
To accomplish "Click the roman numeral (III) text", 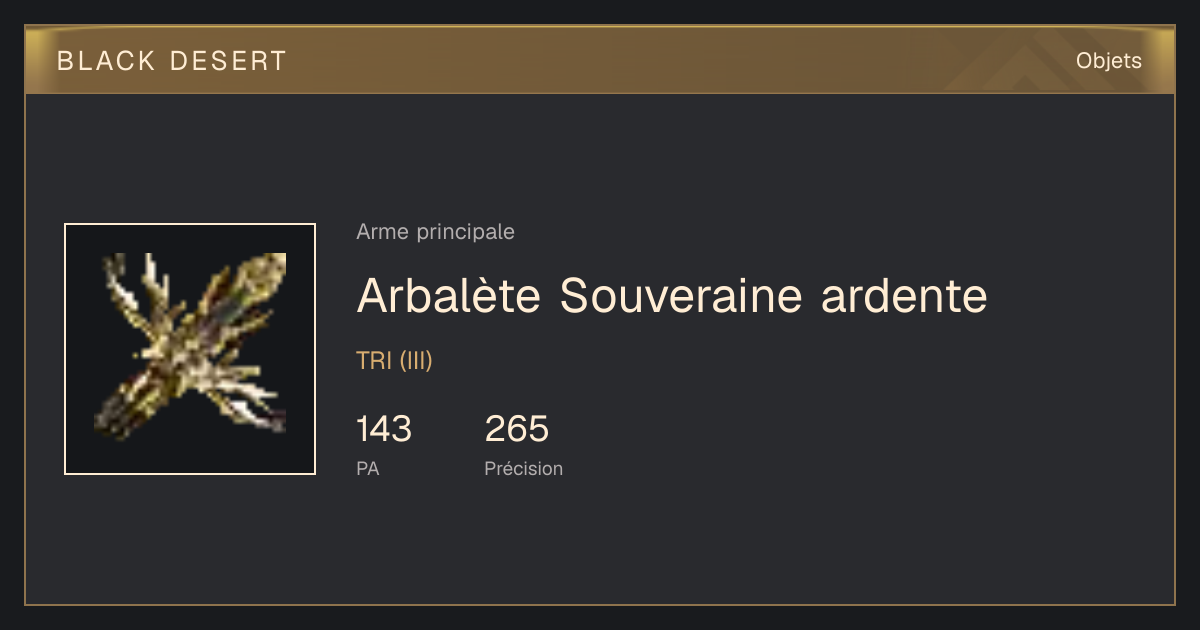I will tap(416, 361).
